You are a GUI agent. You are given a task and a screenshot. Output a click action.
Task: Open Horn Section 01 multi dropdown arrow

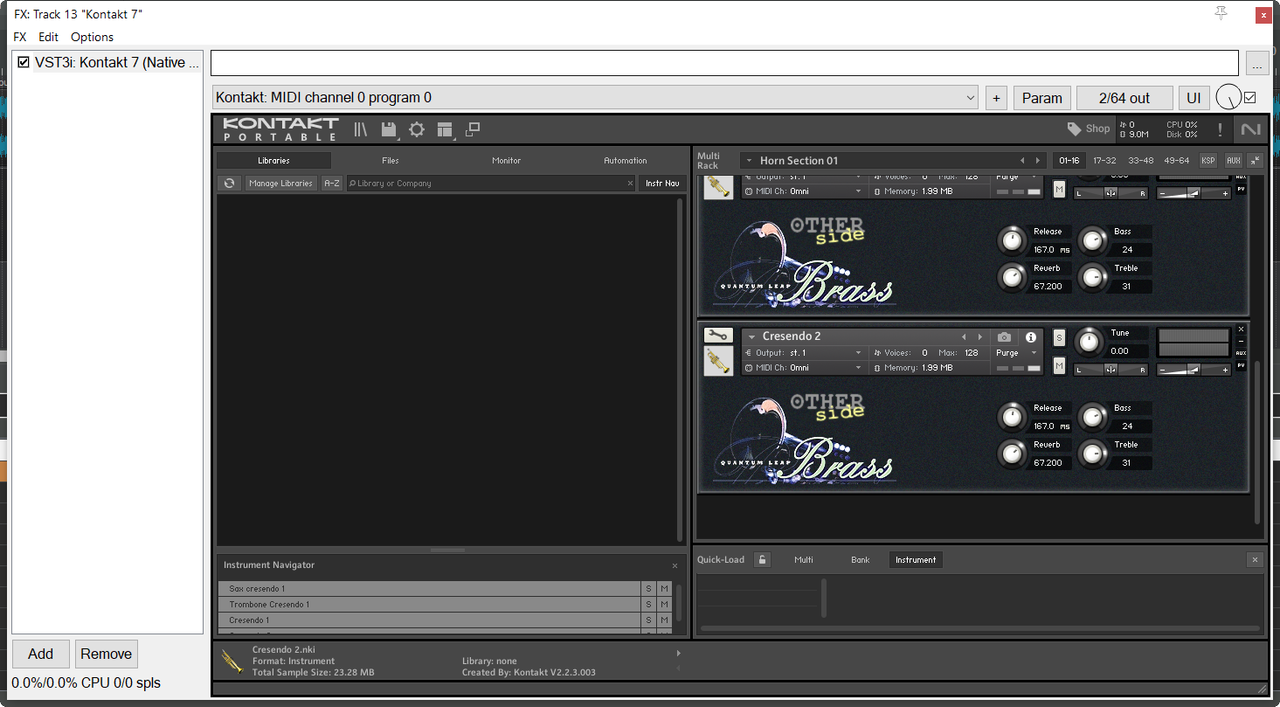point(749,160)
